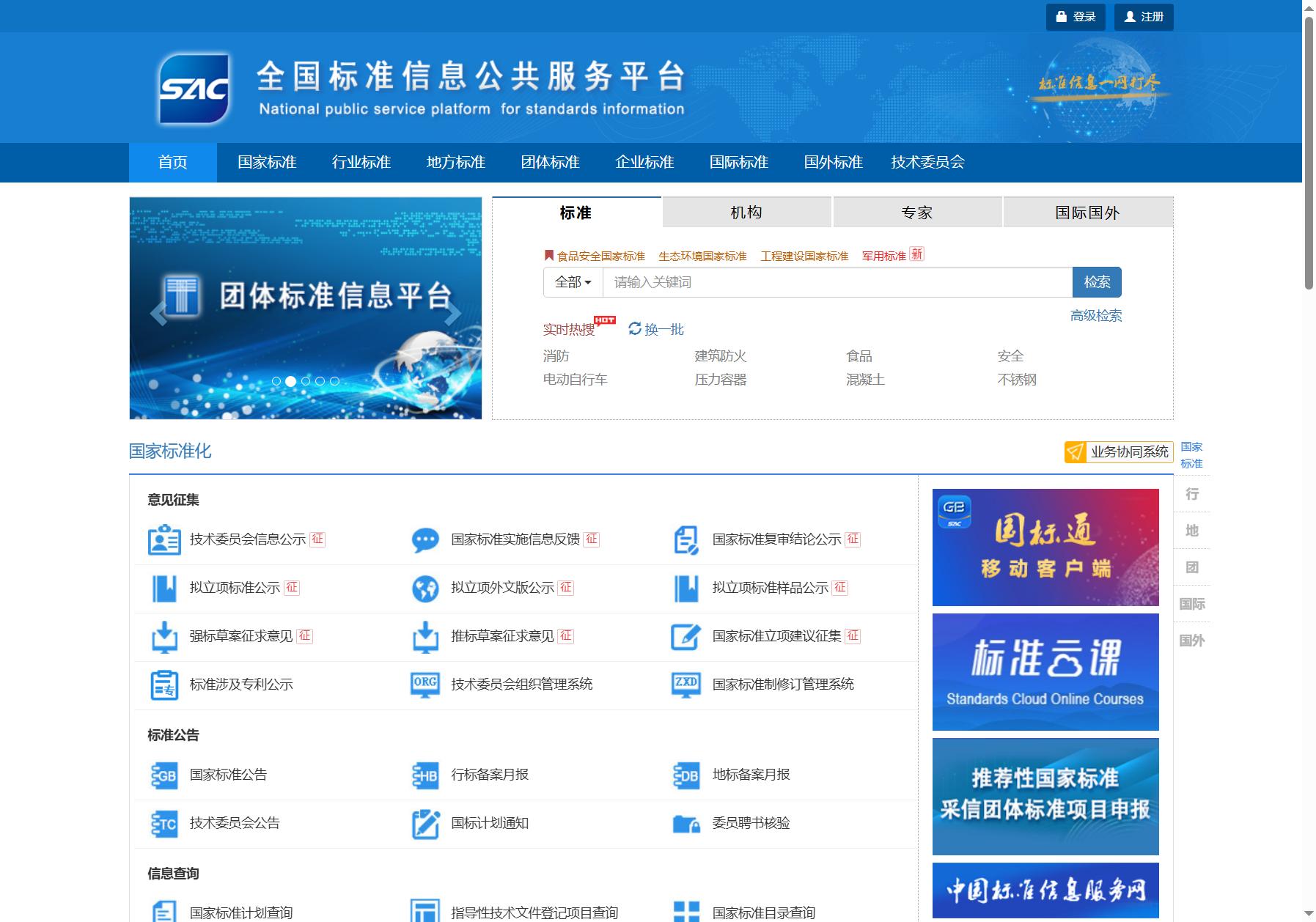Click the hot search term 电动自行车
The image size is (1316, 922).
576,380
